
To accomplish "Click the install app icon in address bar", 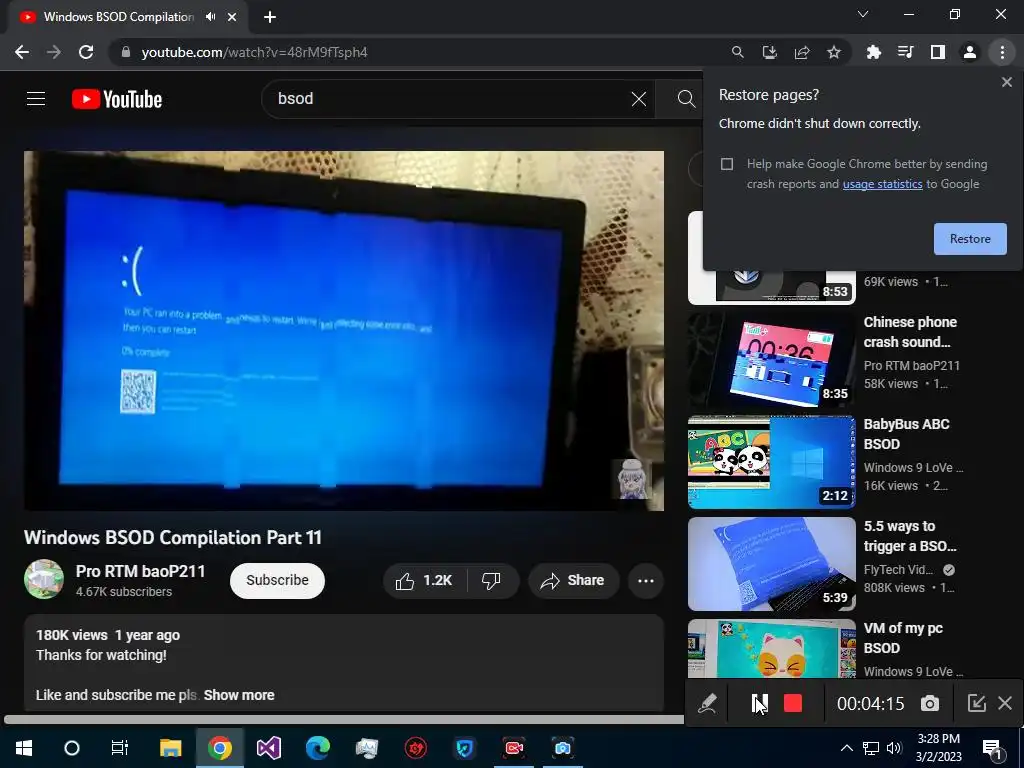I will pyautogui.click(x=769, y=52).
